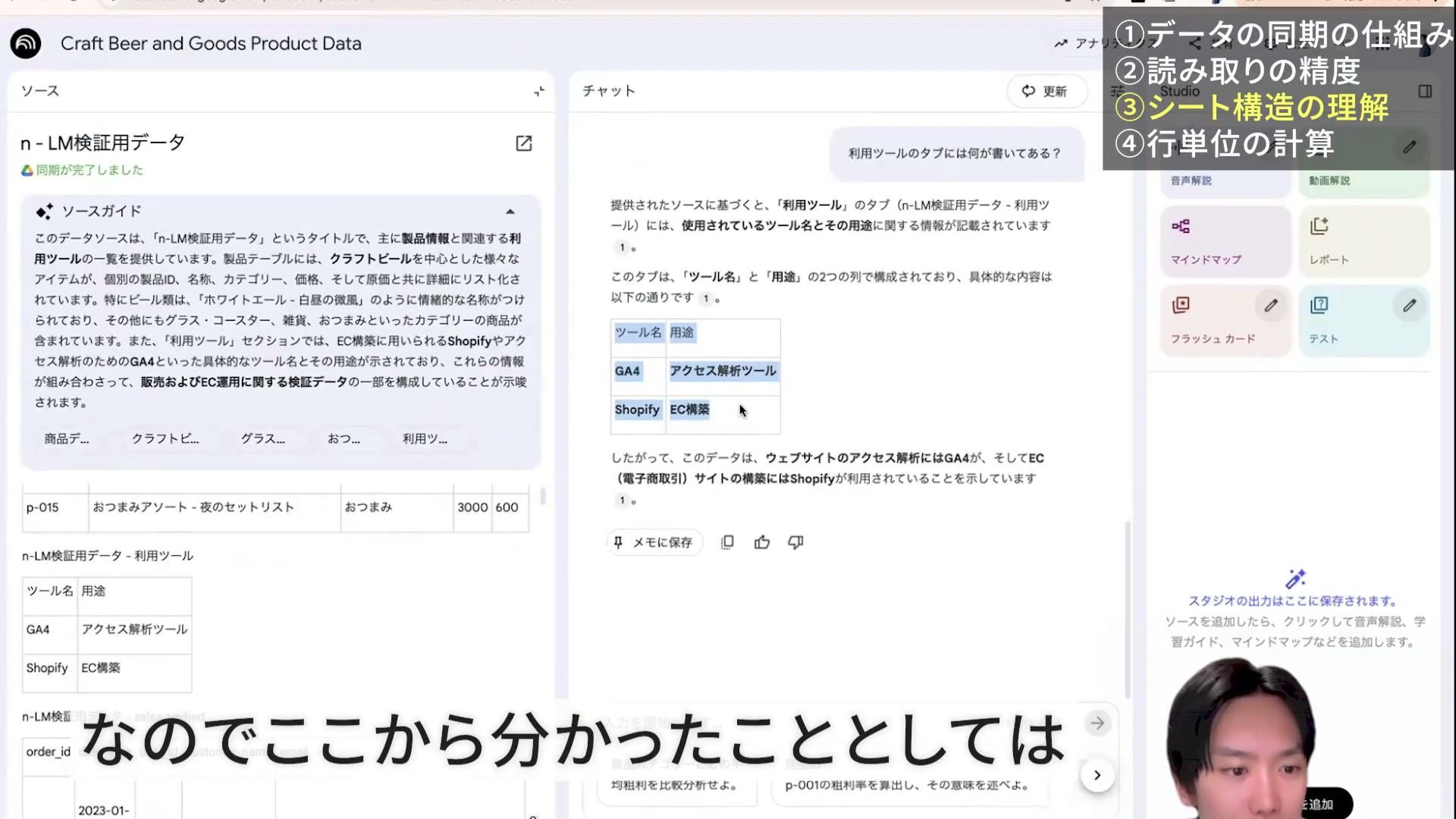Screen dimensions: 1456x819
Task: Click the レポート icon
Action: 1319,226
